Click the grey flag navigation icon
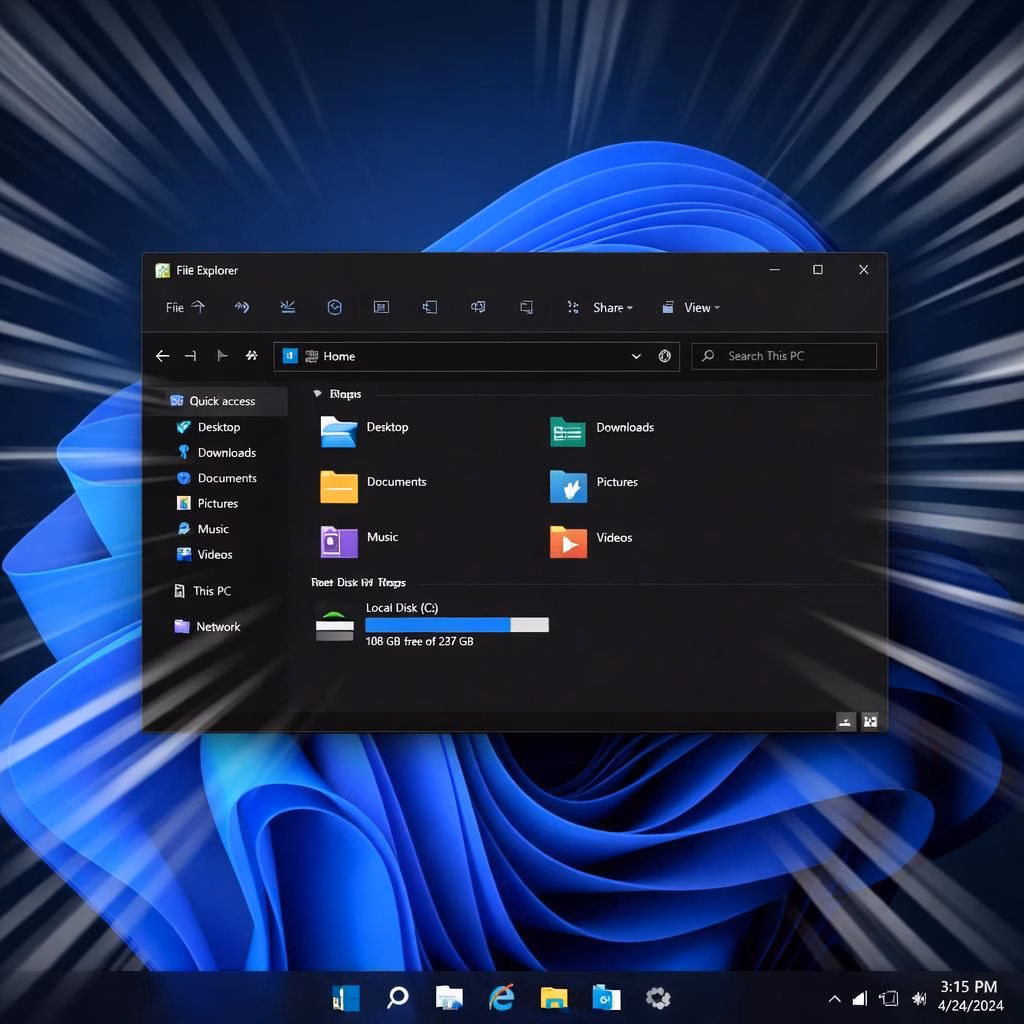The height and width of the screenshot is (1024, 1024). coord(222,355)
